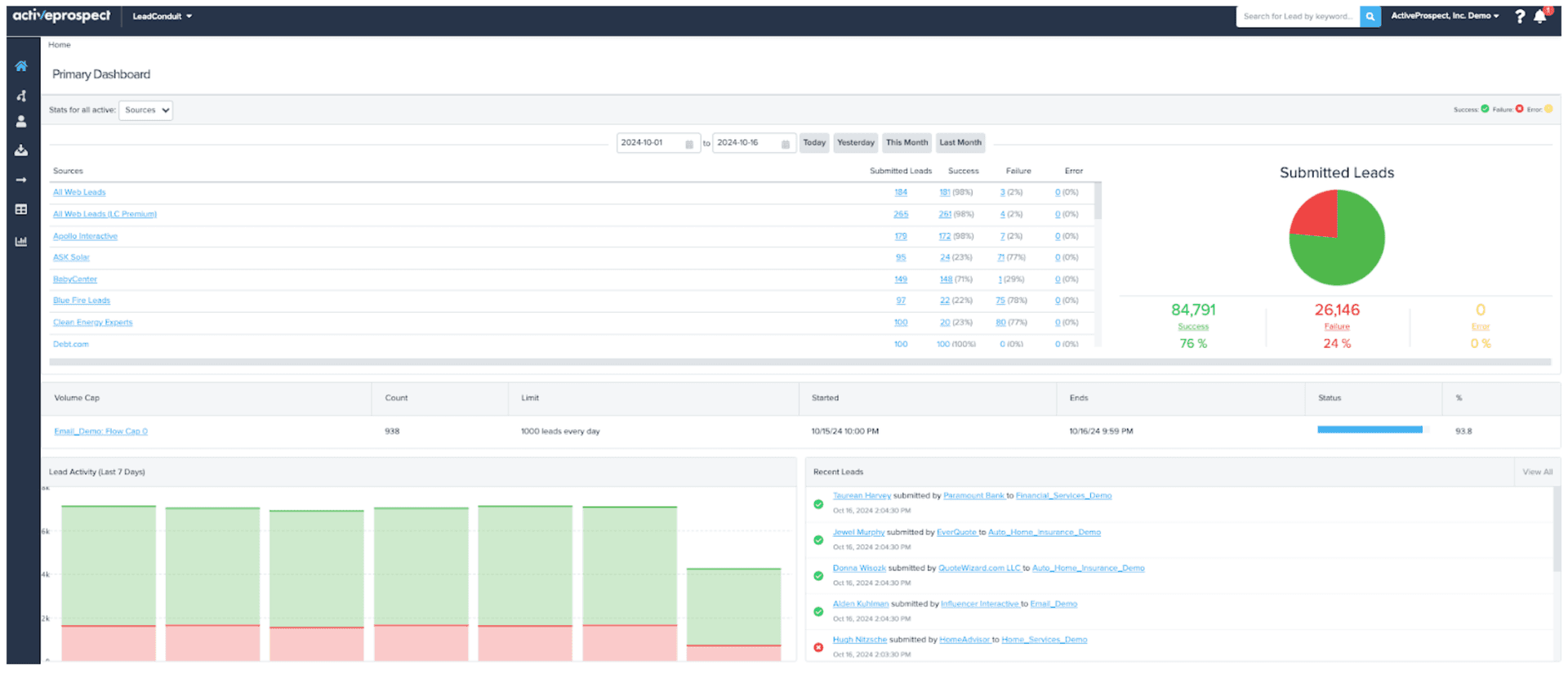Open the BabyCenter source
This screenshot has height=679, width=1568.
pos(75,280)
